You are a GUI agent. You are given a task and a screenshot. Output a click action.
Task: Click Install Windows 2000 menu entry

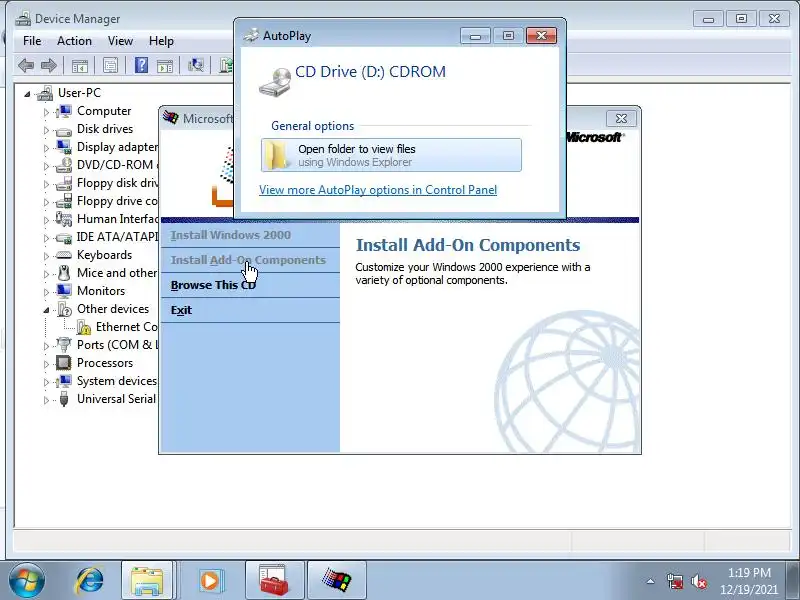(x=231, y=235)
